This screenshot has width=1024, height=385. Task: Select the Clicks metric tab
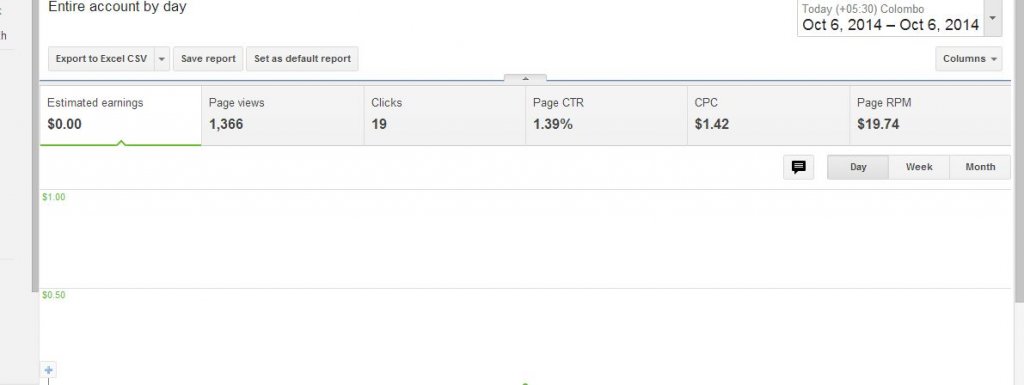(445, 116)
